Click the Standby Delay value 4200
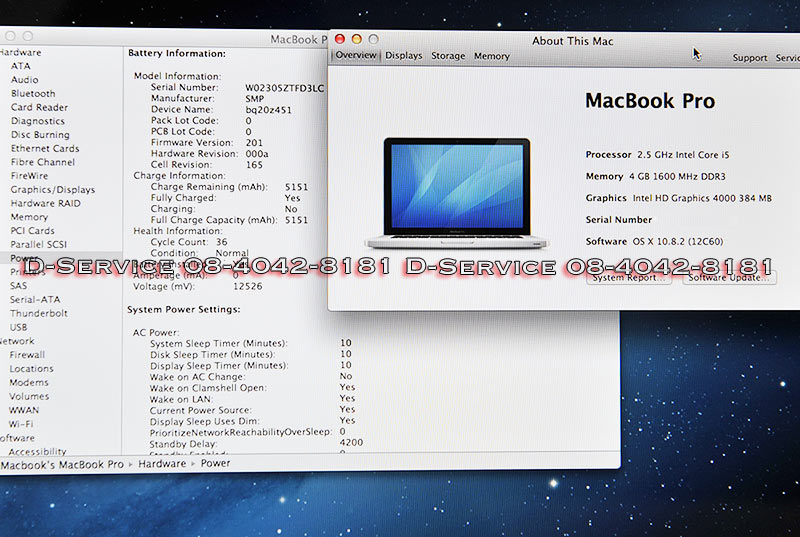Screen dimensions: 800x537 352,443
